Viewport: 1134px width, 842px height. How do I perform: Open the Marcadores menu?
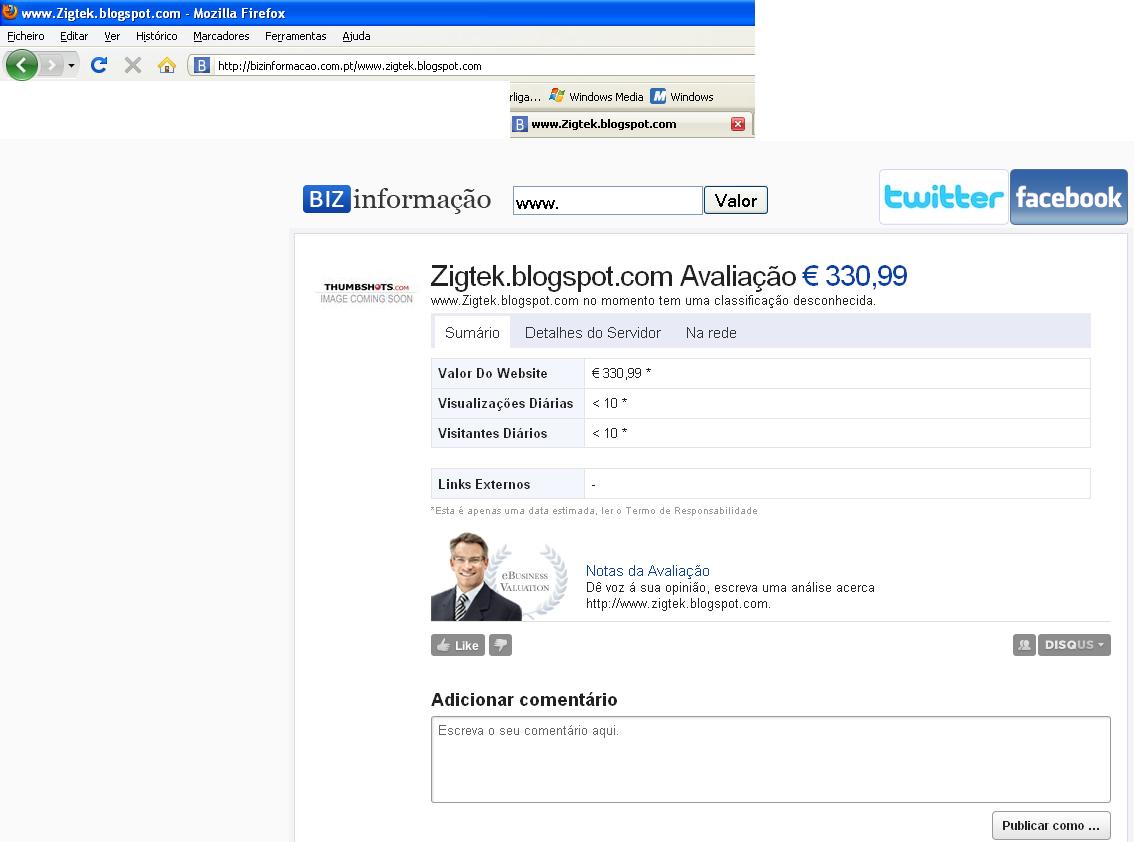pos(221,36)
